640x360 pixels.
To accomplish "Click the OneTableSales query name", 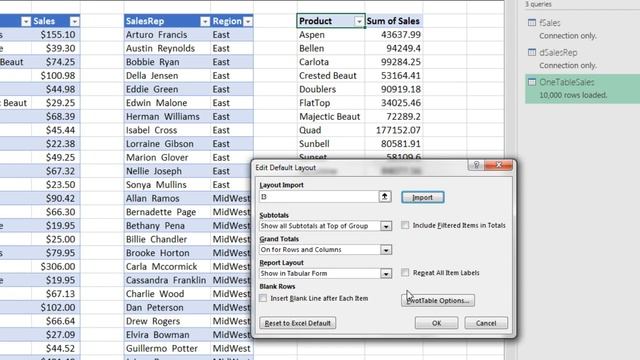I will click(x=567, y=82).
